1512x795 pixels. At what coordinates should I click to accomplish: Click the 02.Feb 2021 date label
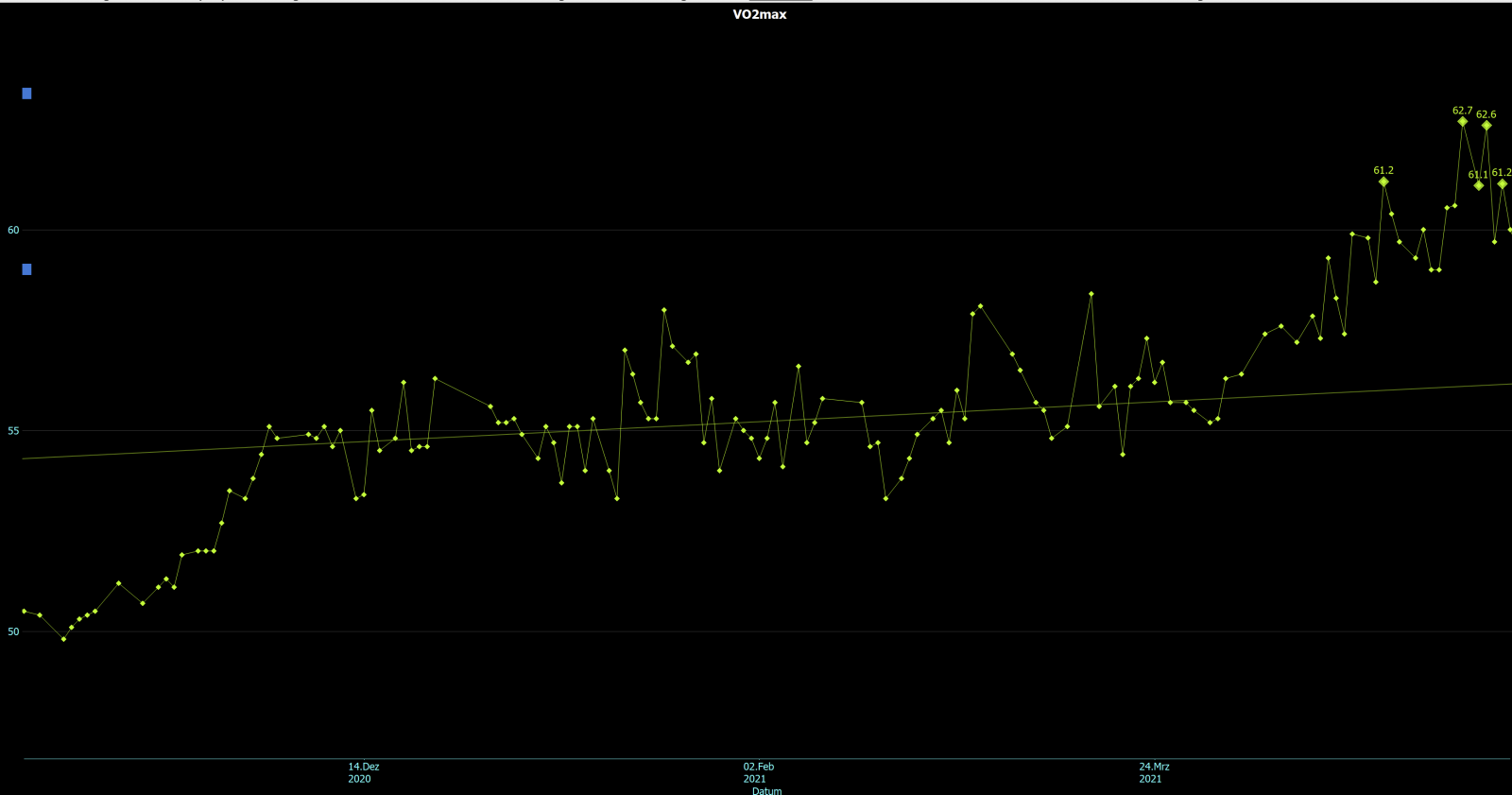click(758, 772)
